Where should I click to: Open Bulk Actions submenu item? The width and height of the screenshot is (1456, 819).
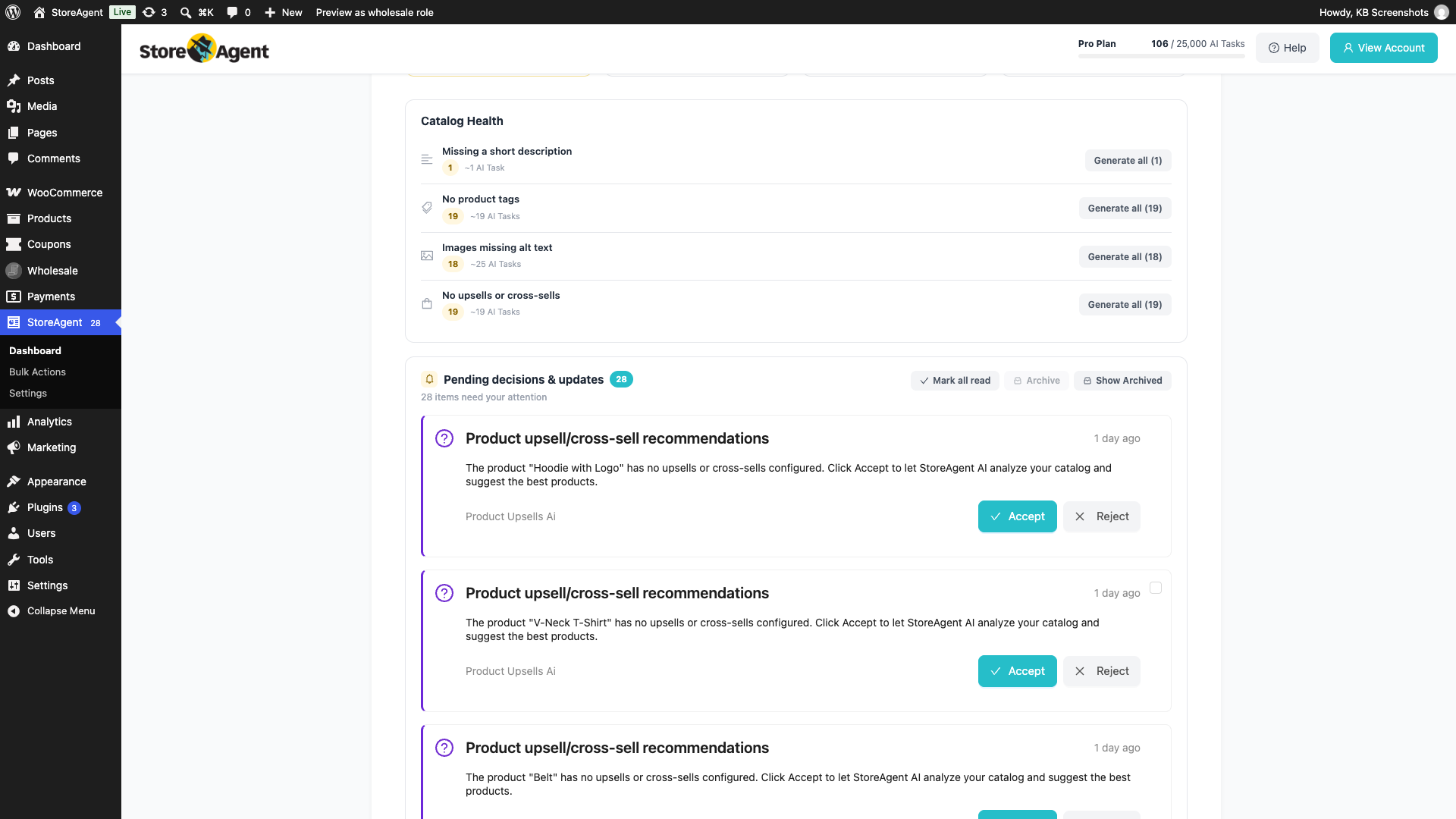[37, 372]
